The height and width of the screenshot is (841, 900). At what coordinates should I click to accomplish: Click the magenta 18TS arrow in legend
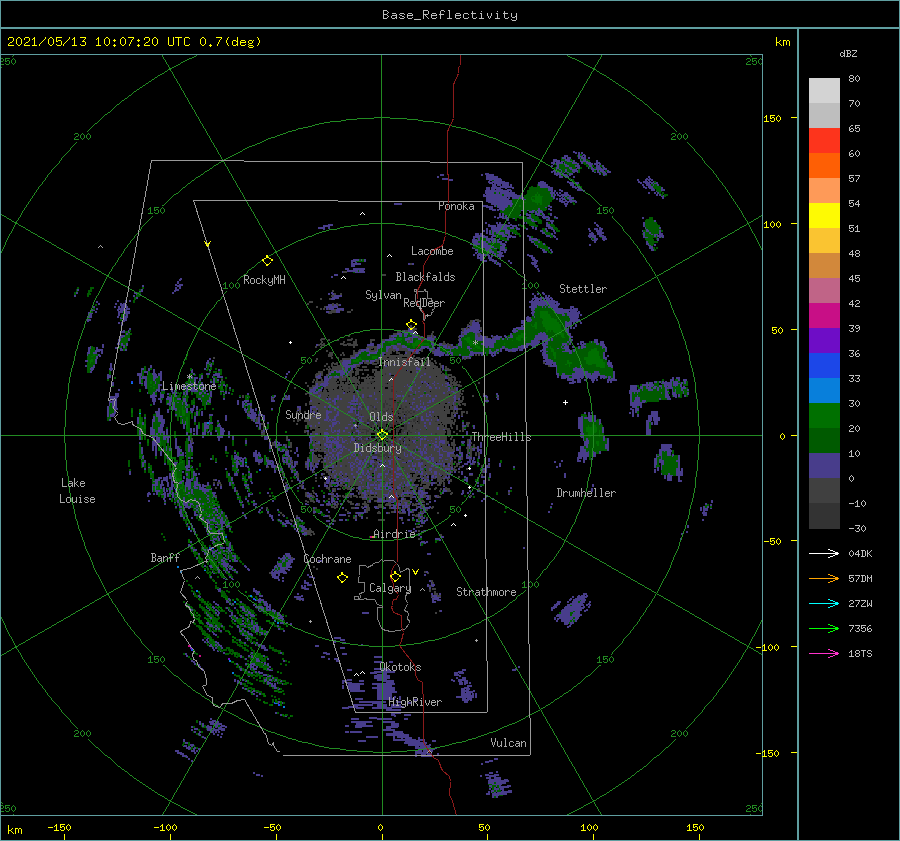(824, 653)
